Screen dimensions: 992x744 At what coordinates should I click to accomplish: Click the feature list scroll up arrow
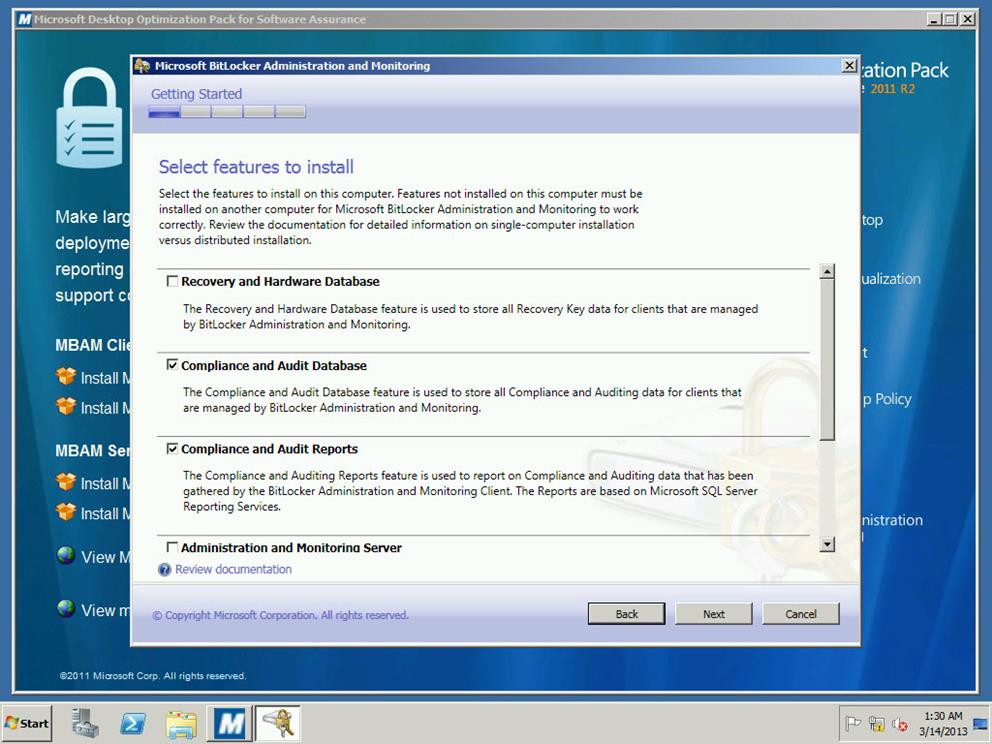pyautogui.click(x=827, y=271)
